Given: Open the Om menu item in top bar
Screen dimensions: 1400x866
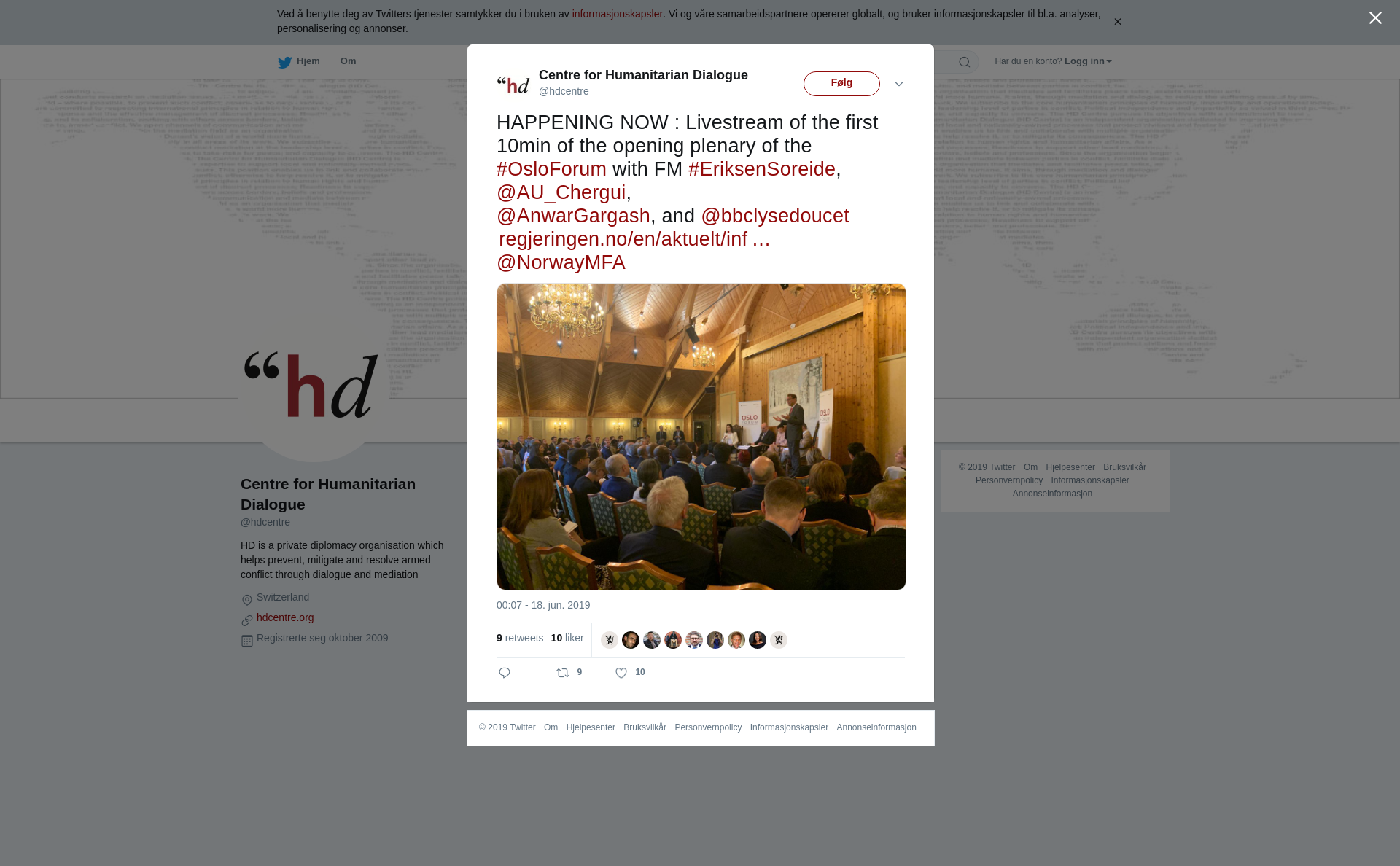Looking at the screenshot, I should (x=348, y=61).
